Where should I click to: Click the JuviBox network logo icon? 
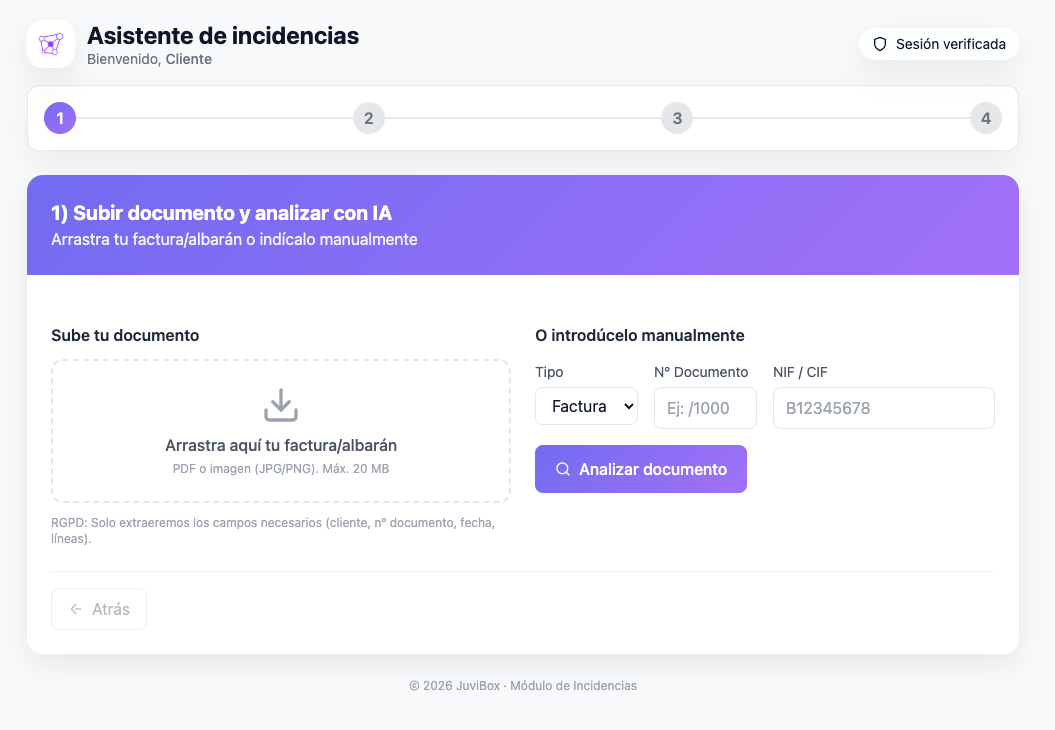click(51, 44)
